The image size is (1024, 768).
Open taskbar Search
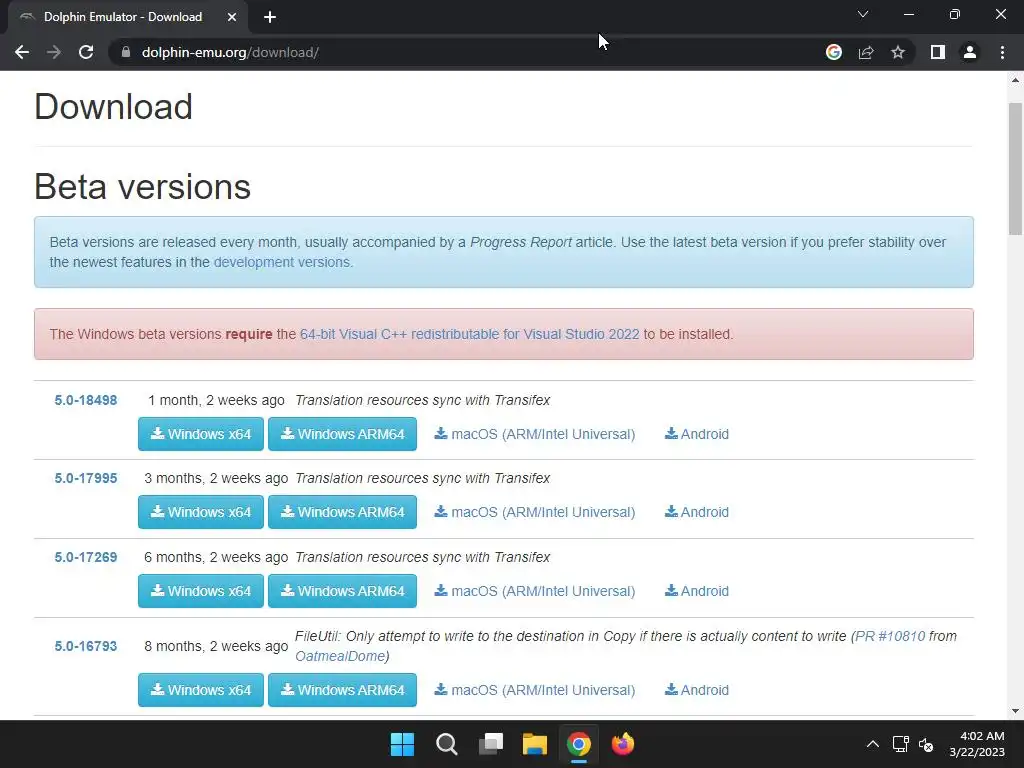[x=447, y=744]
